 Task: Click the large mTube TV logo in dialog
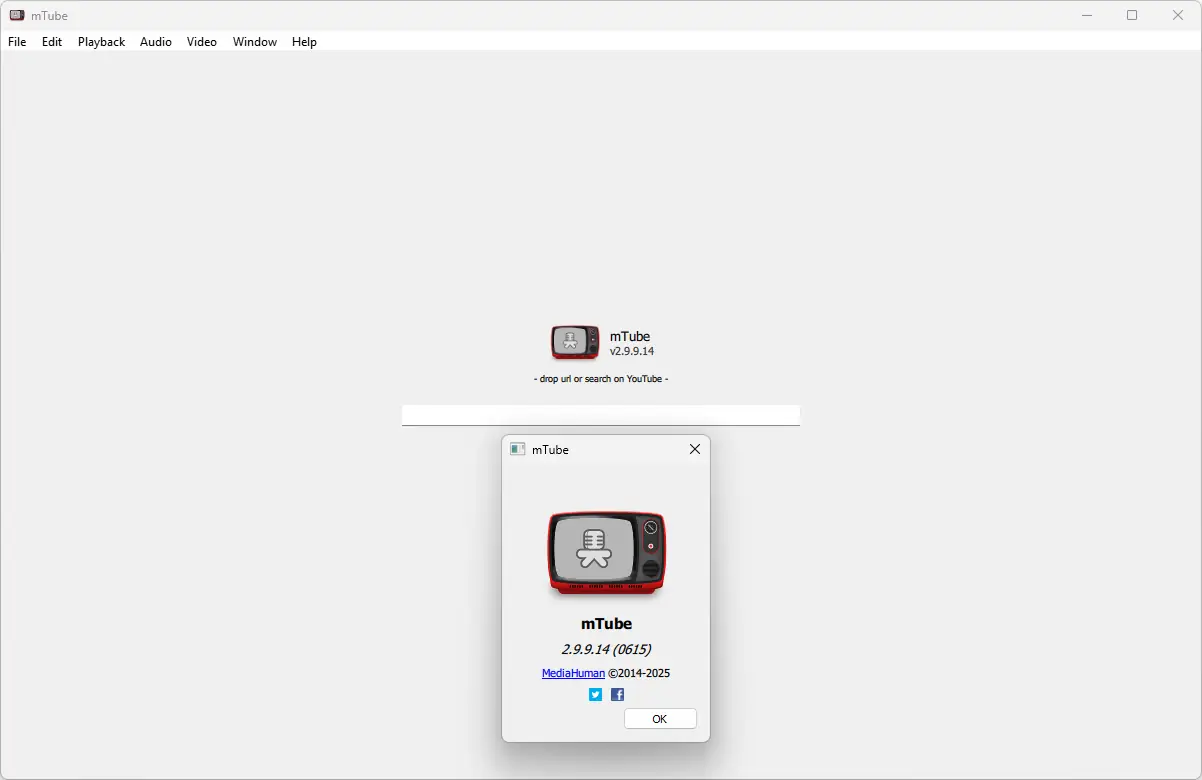(x=607, y=553)
